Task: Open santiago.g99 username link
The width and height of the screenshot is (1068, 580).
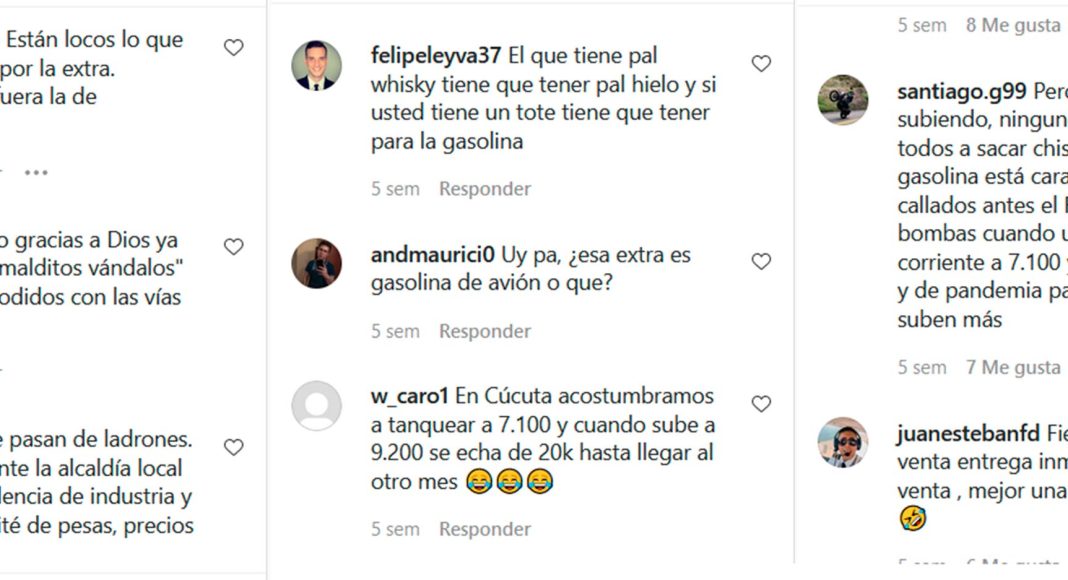Action: (x=962, y=91)
